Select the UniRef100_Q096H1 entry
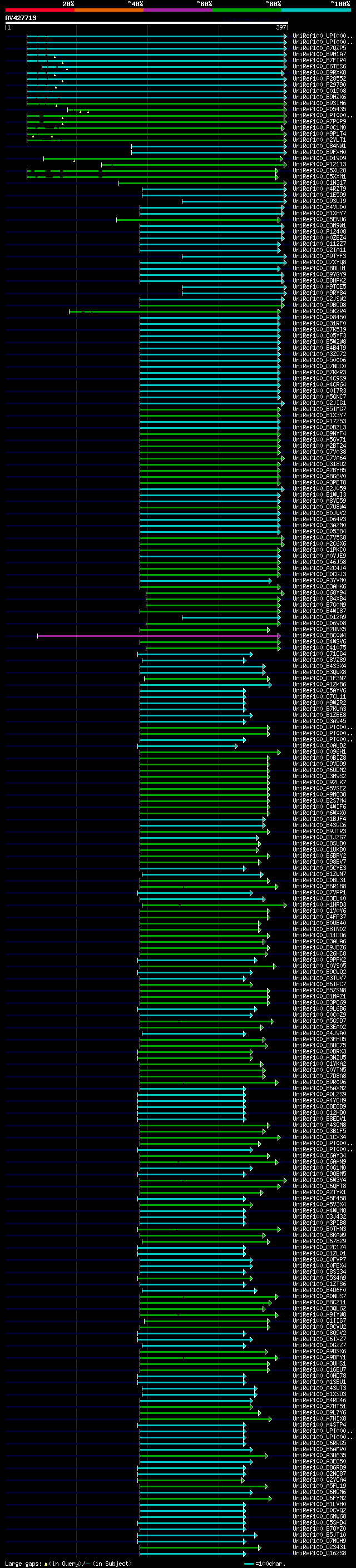This screenshot has width=356, height=1568. point(319,752)
